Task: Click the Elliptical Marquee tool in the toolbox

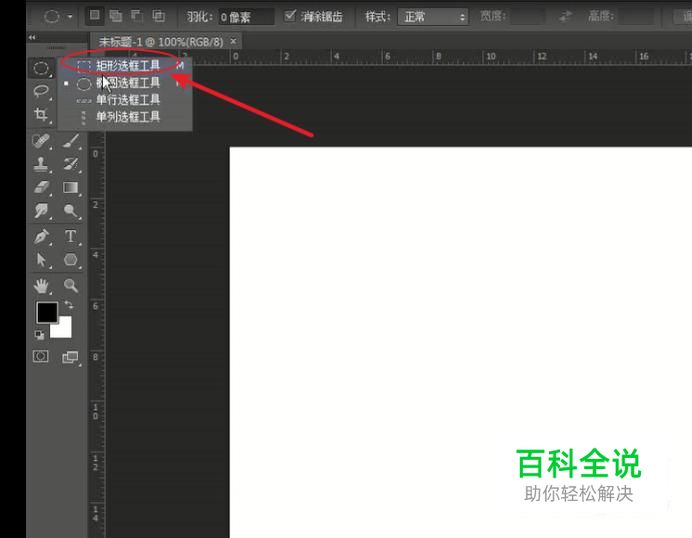Action: tap(41, 68)
